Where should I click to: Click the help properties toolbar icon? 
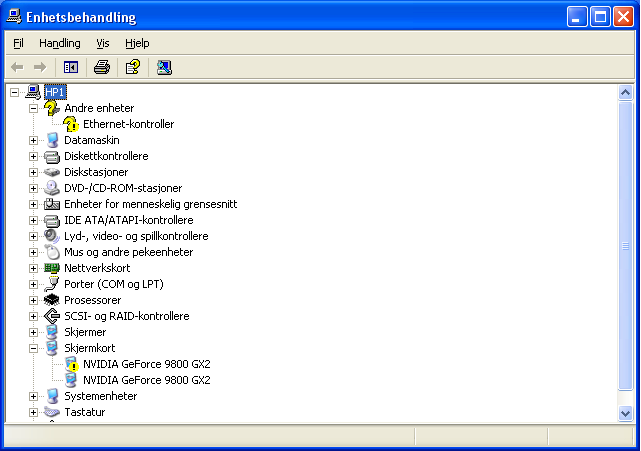click(x=132, y=67)
